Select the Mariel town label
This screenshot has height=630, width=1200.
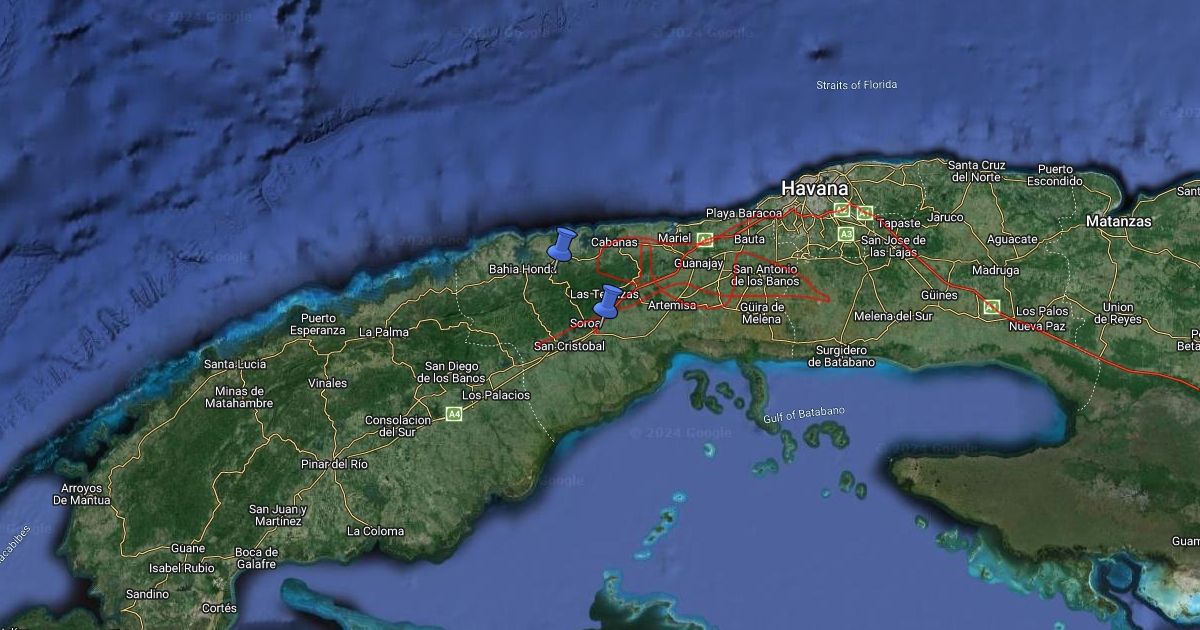click(674, 238)
